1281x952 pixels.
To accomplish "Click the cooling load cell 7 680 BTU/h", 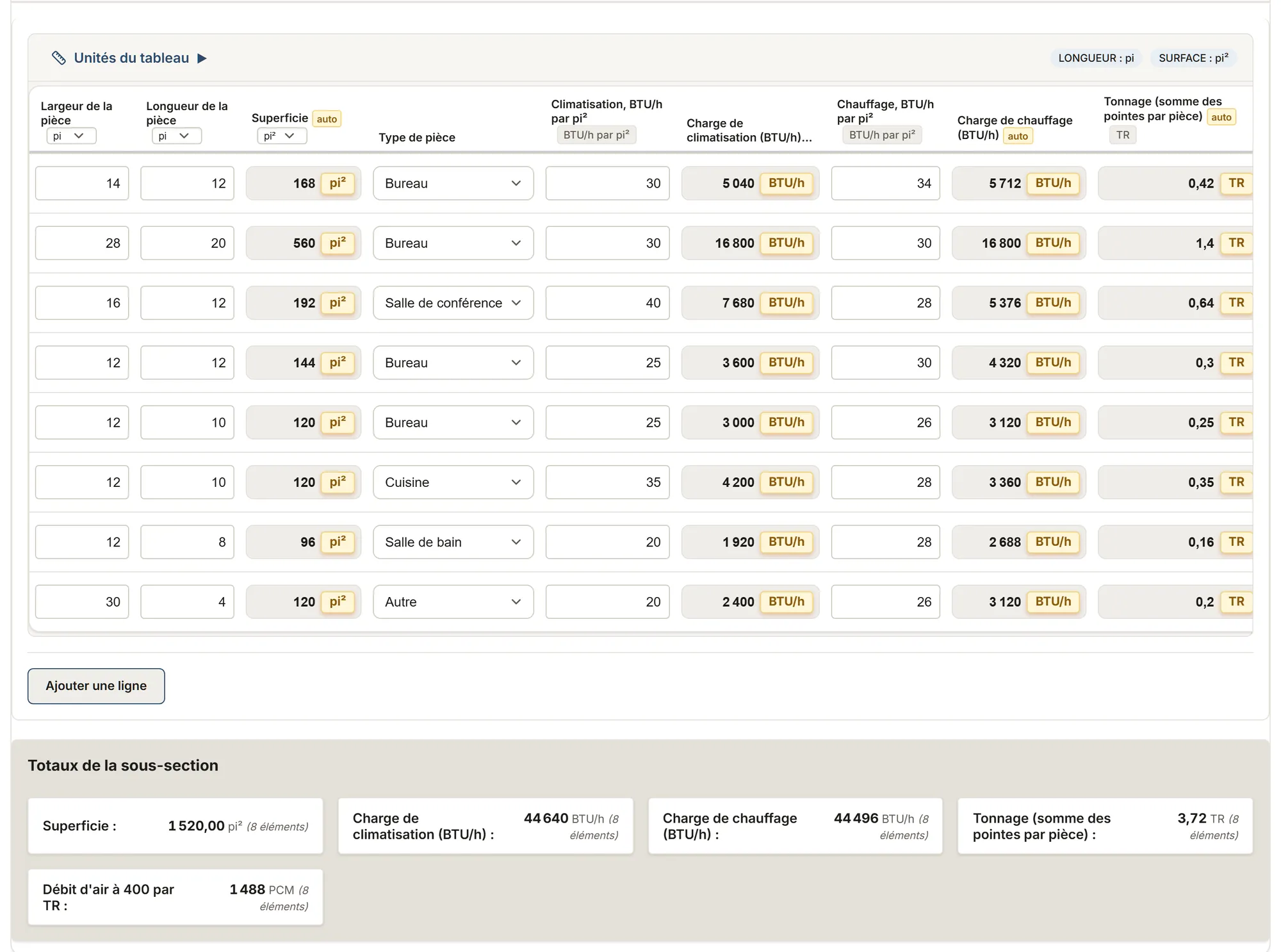I will (x=750, y=303).
